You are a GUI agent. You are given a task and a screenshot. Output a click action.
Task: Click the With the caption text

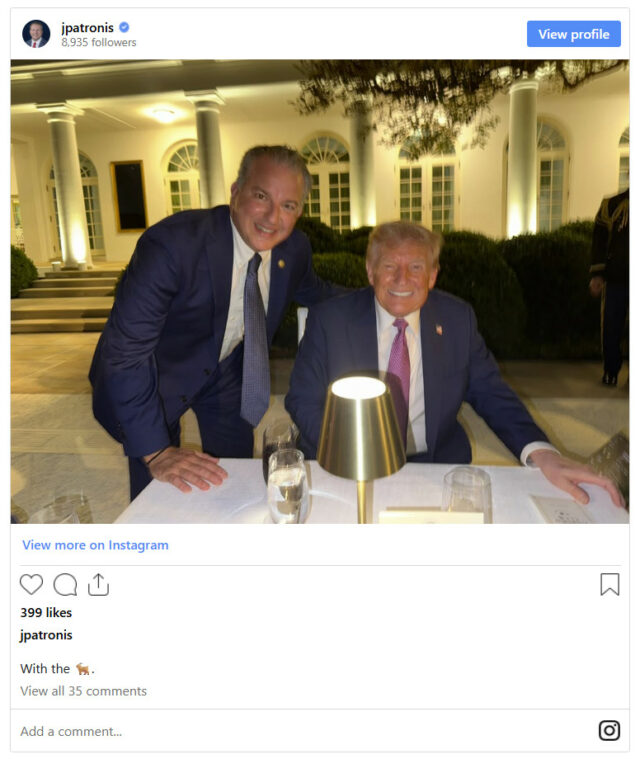point(45,668)
